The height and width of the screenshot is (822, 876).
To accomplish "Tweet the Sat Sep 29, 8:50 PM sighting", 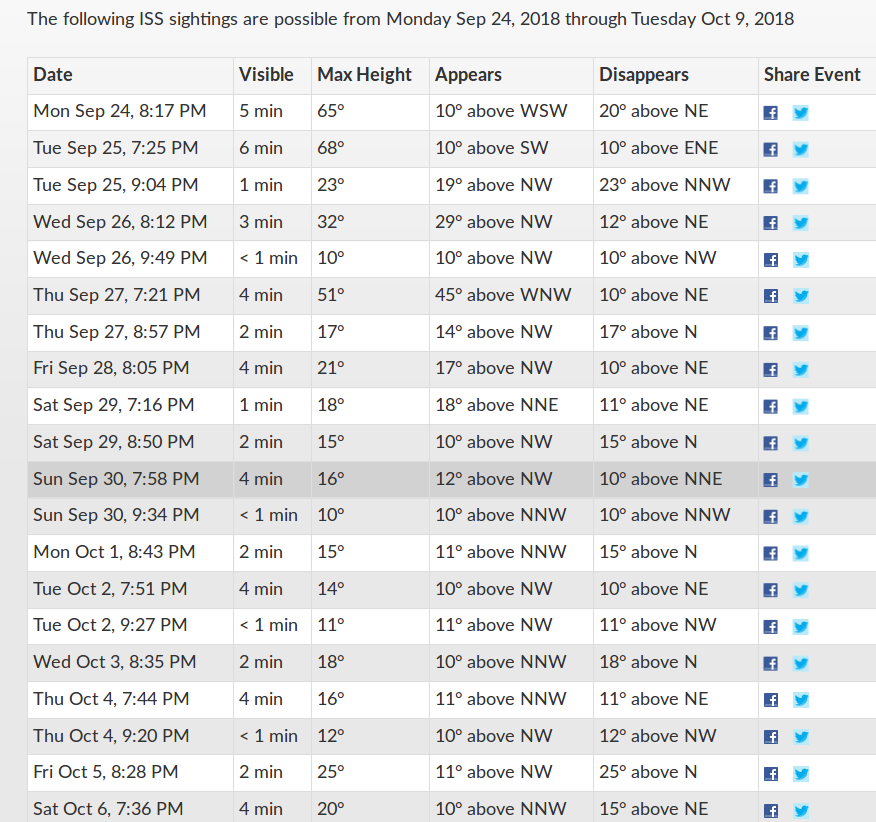I will pos(801,444).
